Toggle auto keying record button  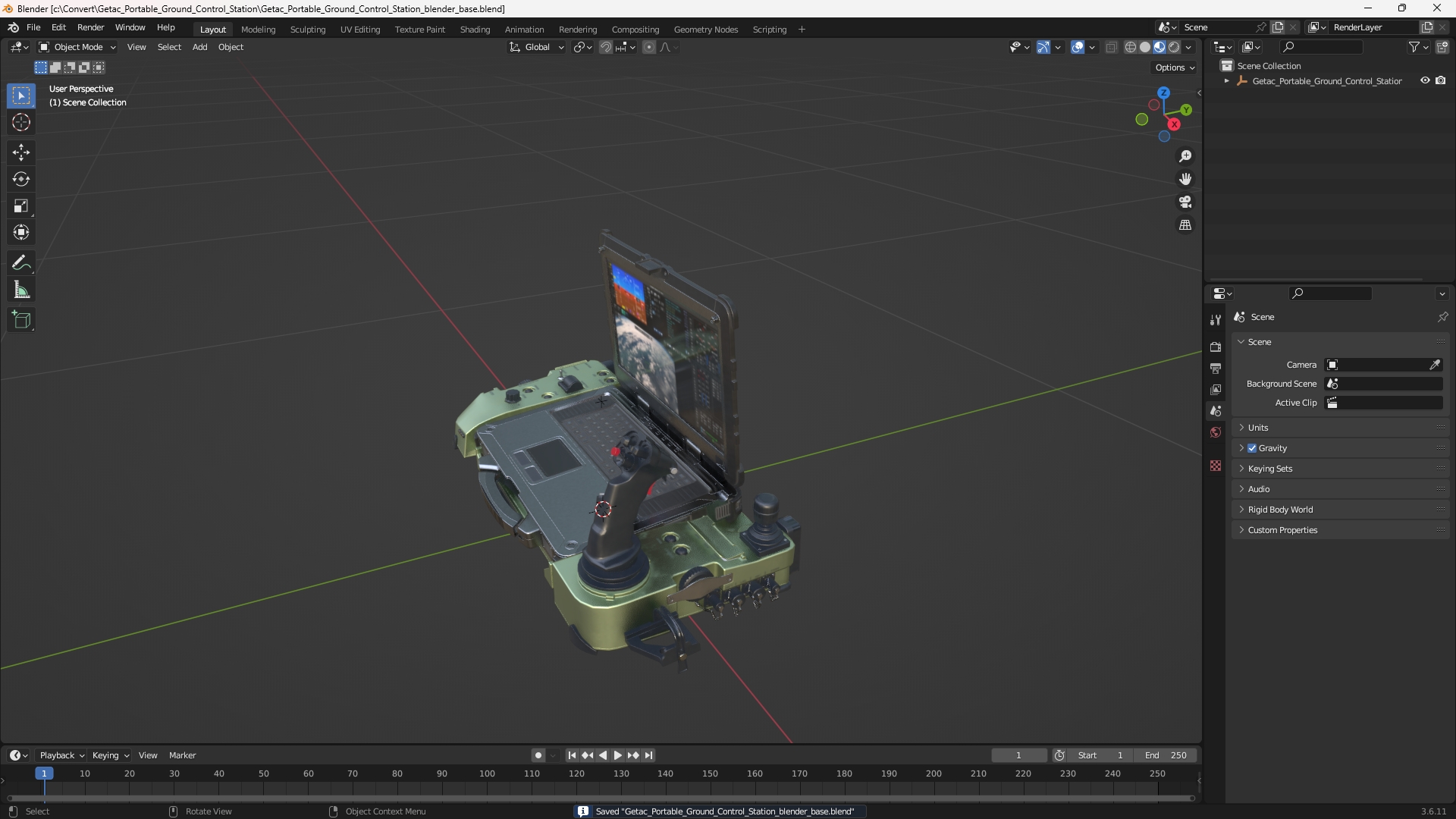click(x=538, y=755)
